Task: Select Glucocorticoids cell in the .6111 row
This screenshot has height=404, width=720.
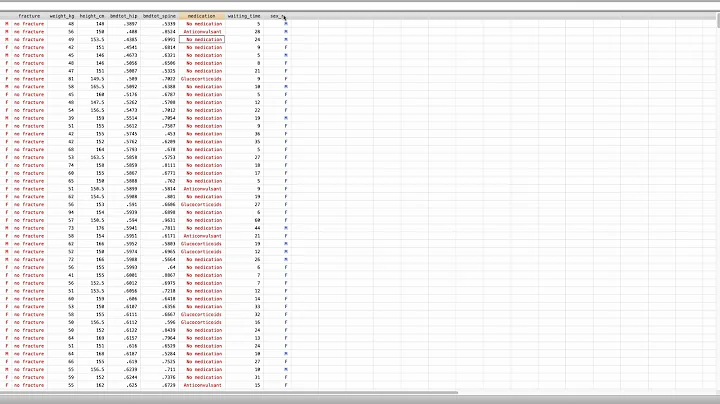Action: click(x=202, y=314)
